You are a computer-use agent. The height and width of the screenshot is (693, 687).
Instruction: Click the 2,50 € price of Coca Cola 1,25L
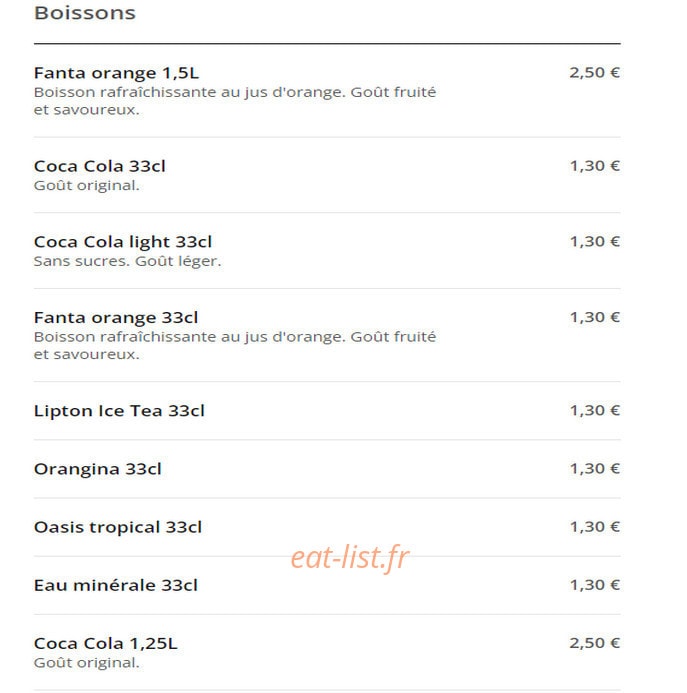pos(595,643)
